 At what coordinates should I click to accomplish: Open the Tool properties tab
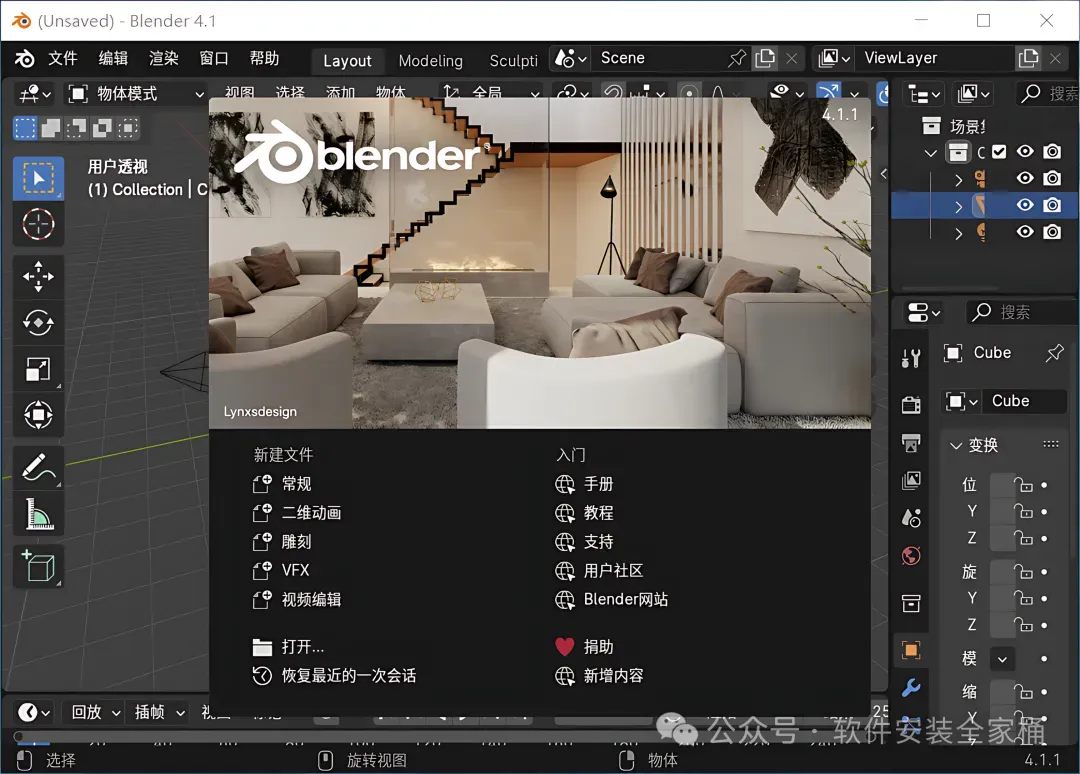(x=911, y=358)
